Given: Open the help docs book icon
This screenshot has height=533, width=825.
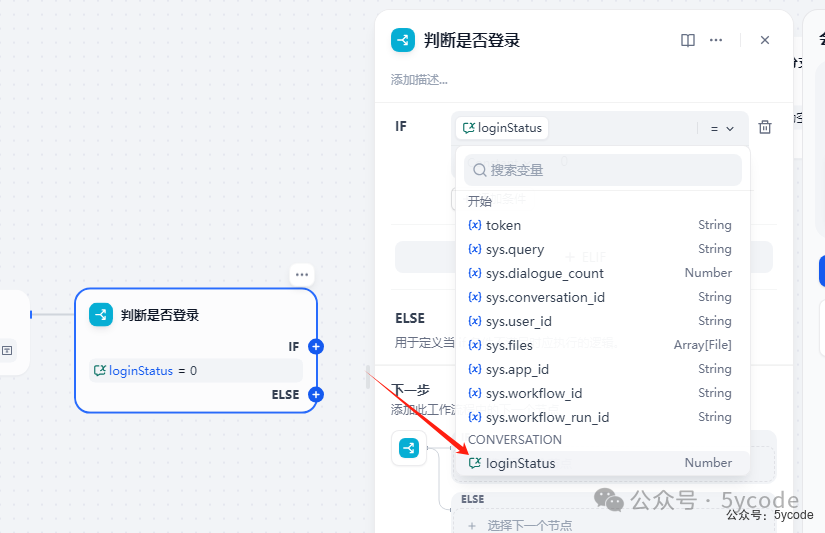Looking at the screenshot, I should (x=688, y=40).
